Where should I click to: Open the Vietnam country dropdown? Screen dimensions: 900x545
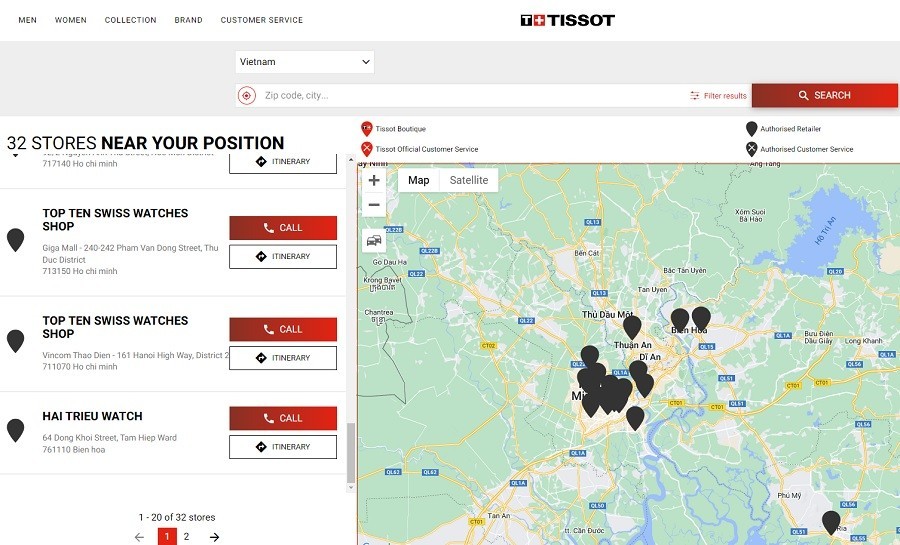305,62
